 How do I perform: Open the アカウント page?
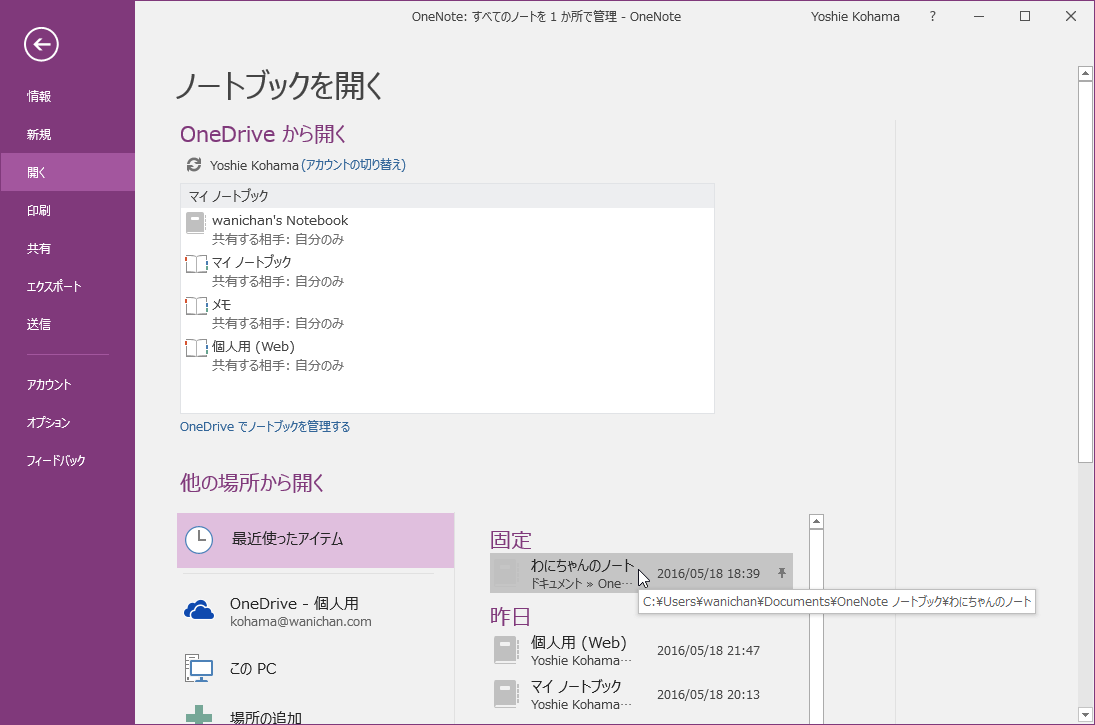(x=68, y=384)
